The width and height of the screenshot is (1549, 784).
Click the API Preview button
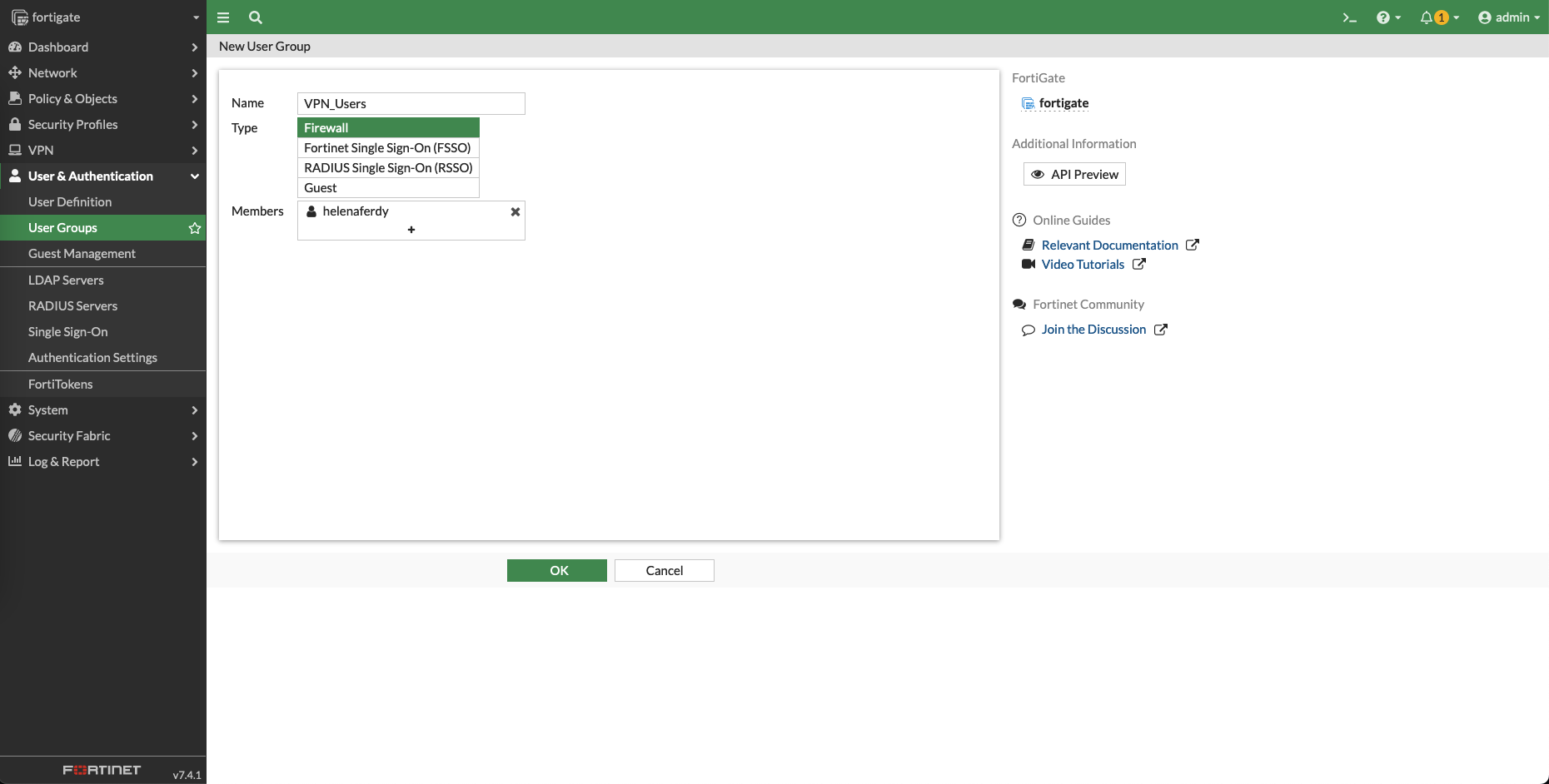point(1074,174)
